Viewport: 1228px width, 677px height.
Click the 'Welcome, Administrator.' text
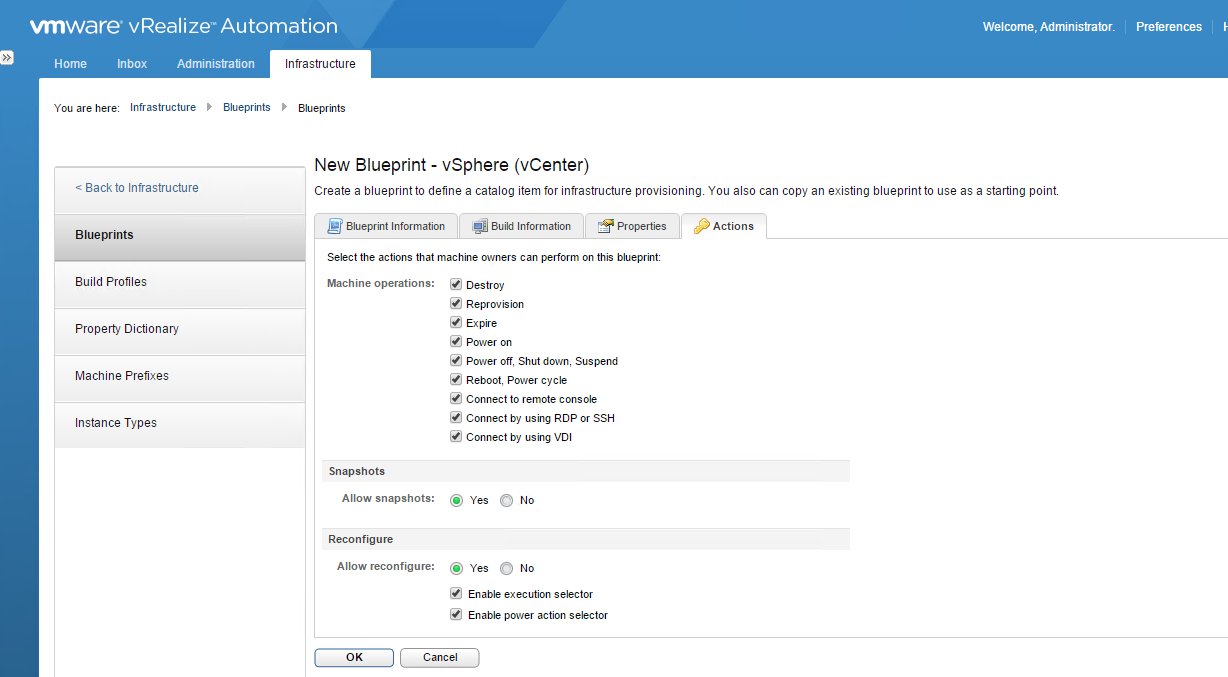point(1049,27)
